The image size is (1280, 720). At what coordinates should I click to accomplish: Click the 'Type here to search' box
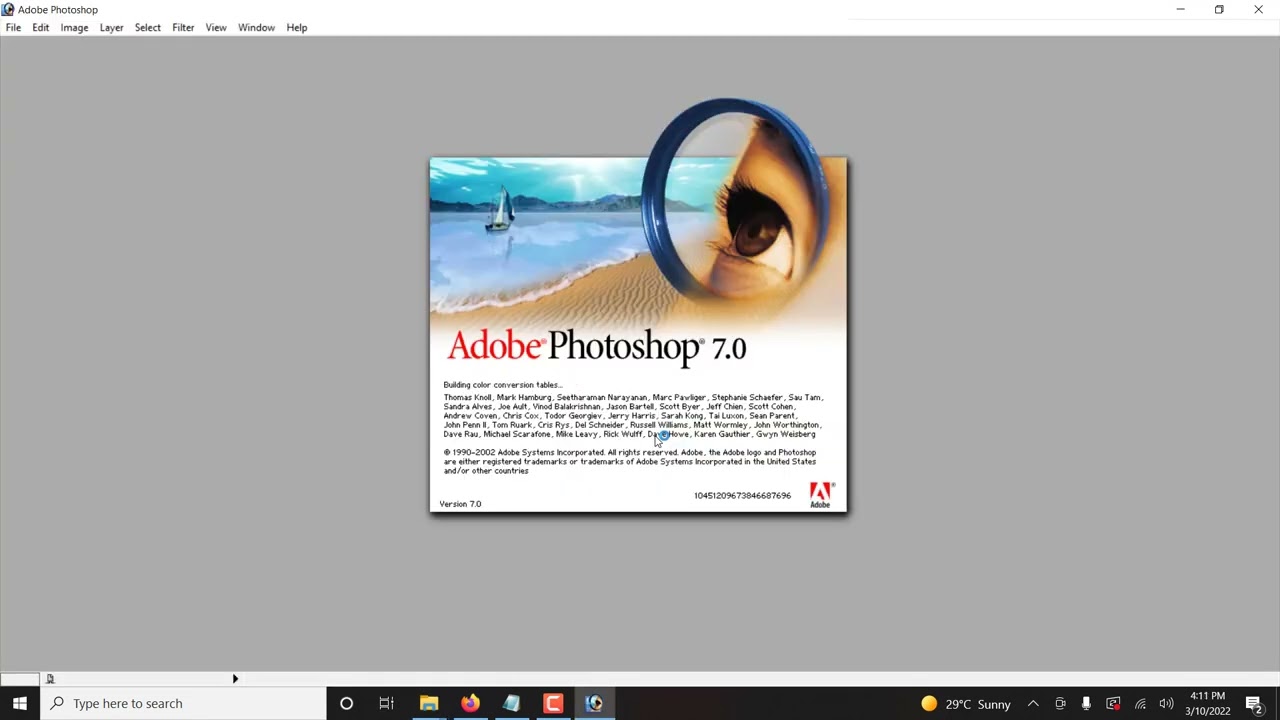(x=183, y=703)
